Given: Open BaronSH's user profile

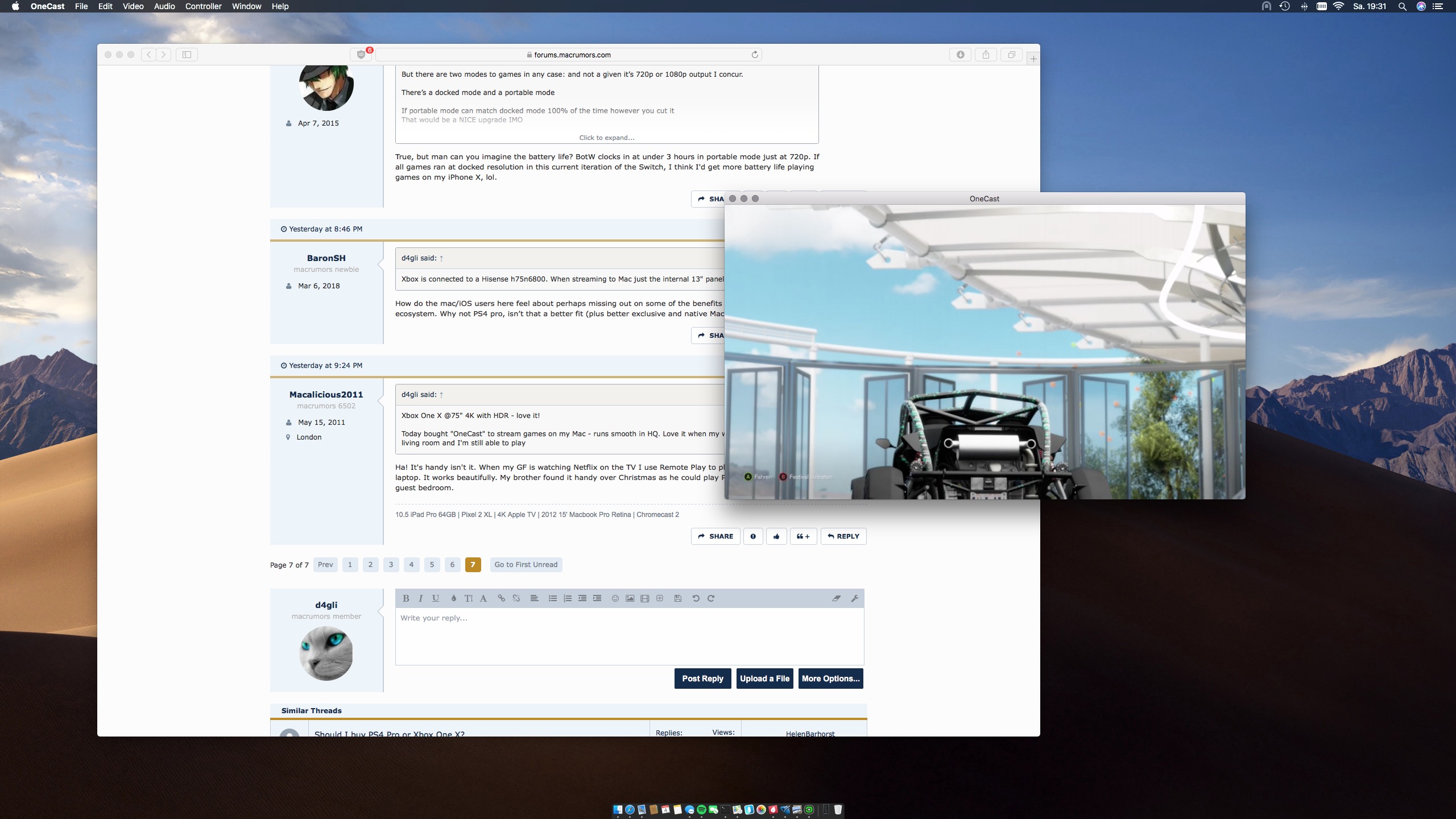Looking at the screenshot, I should [326, 258].
